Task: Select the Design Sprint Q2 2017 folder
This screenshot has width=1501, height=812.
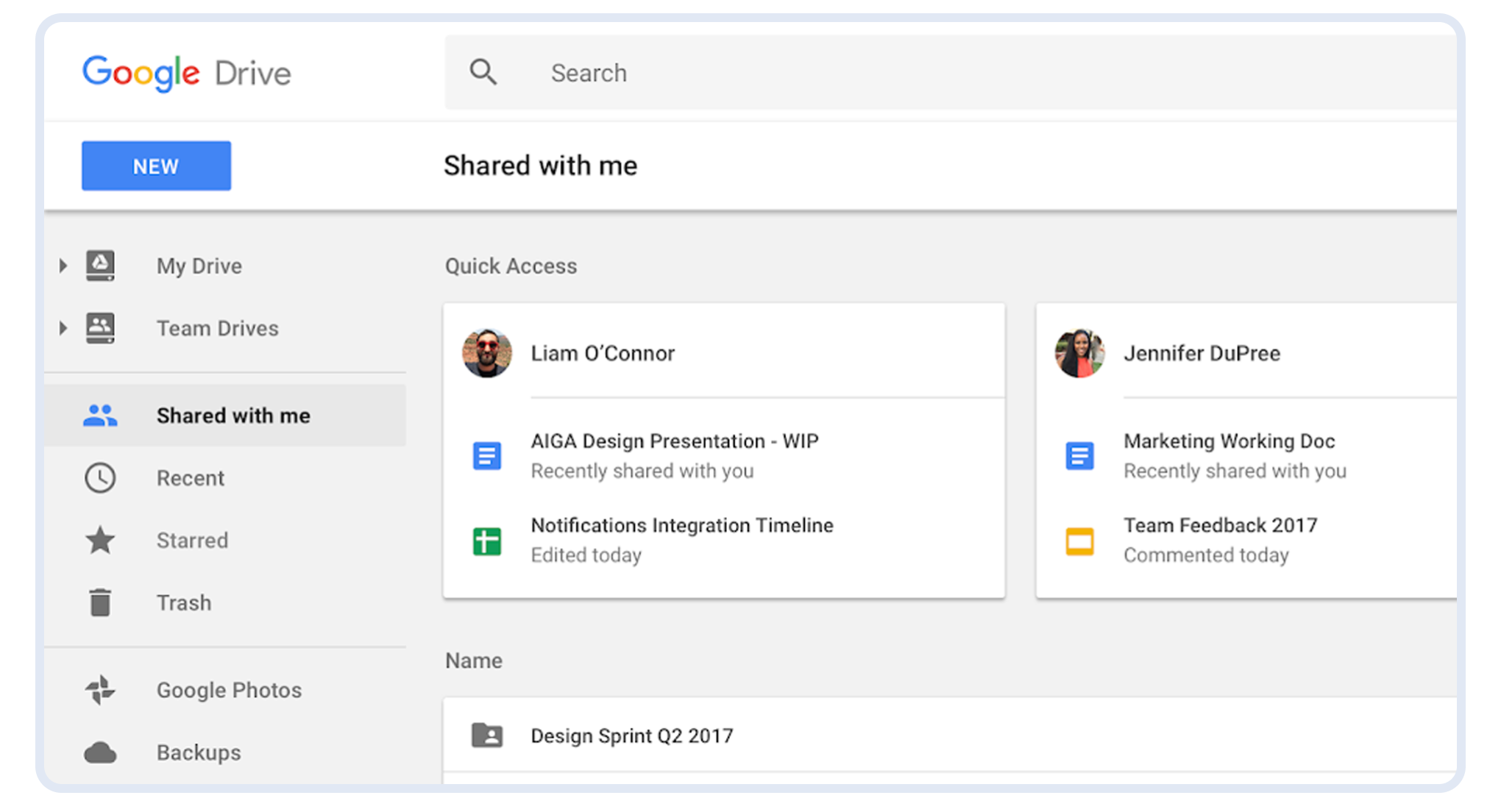Action: pos(631,736)
